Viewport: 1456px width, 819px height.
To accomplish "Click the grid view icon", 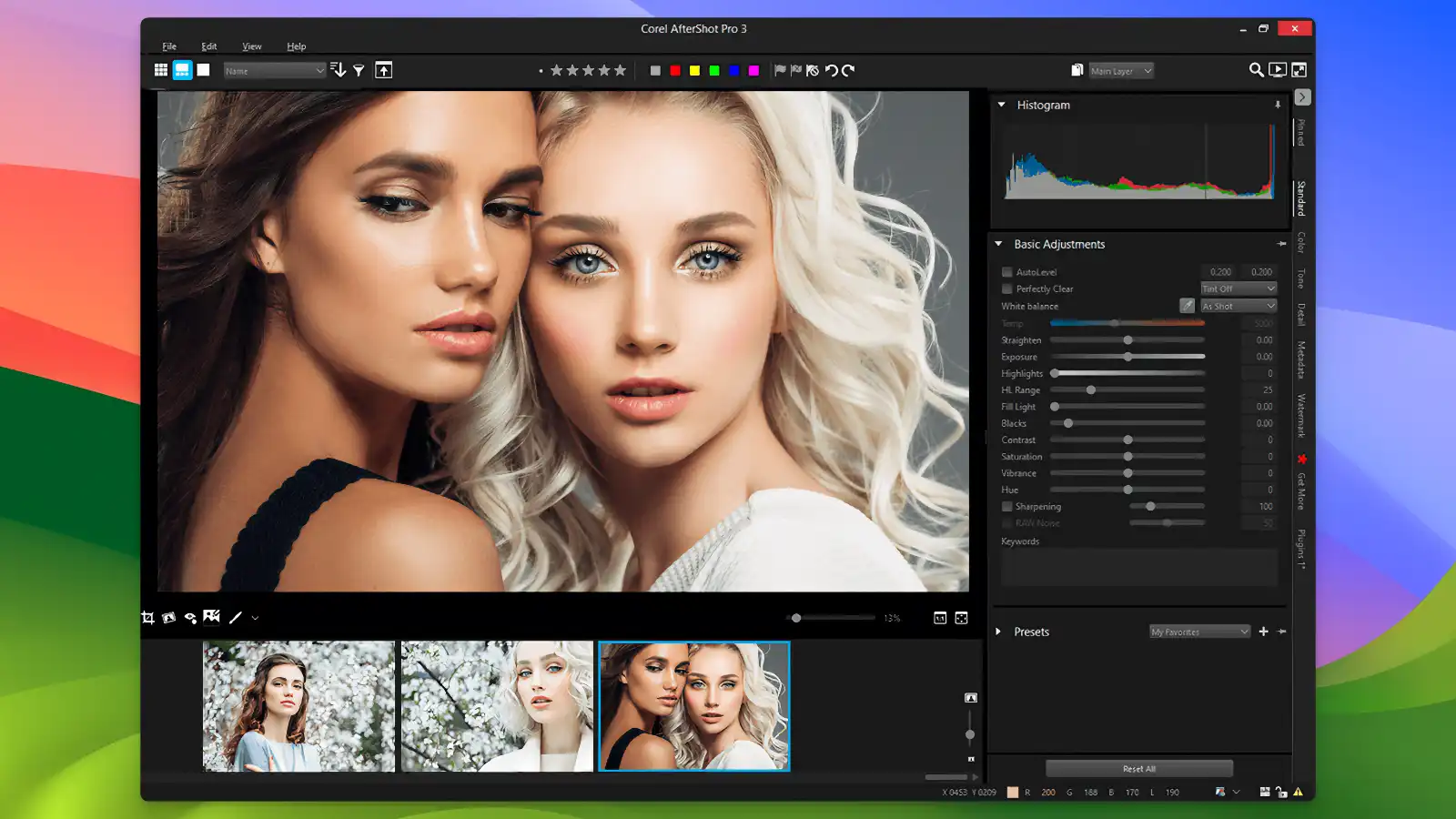I will tap(161, 69).
